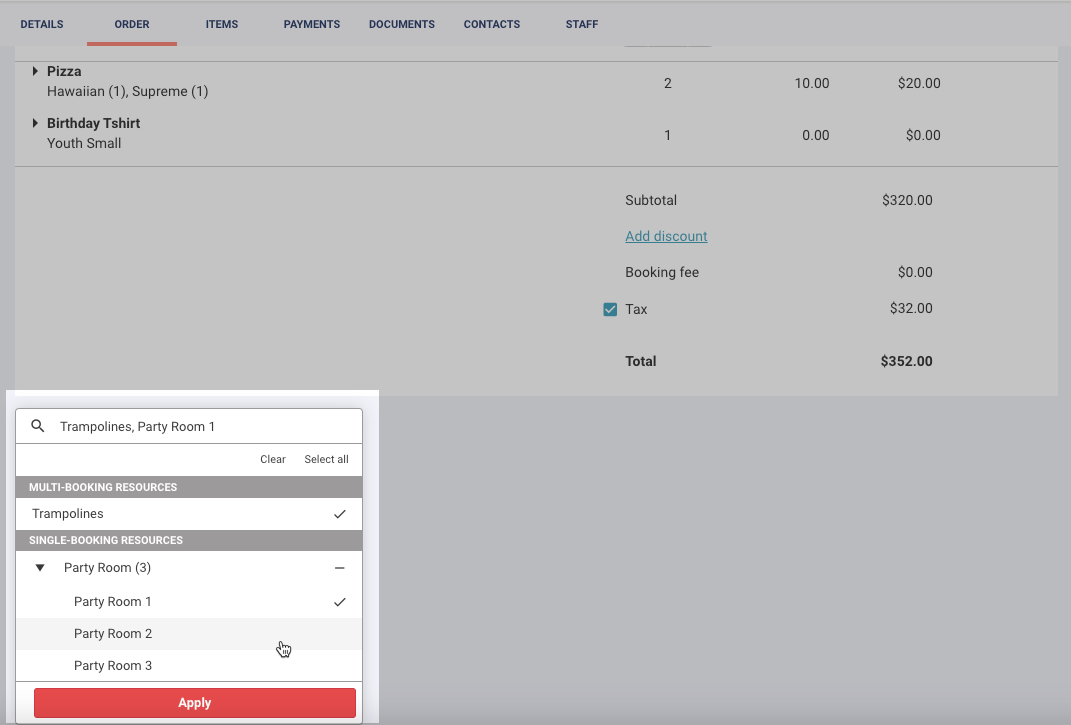Click the resource search field
The height and width of the screenshot is (725, 1071).
point(189,426)
